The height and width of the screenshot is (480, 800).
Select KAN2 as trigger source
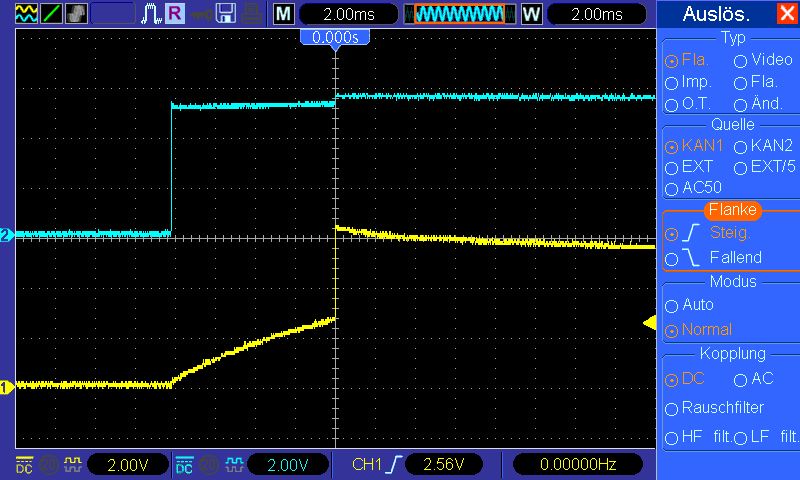[x=741, y=146]
